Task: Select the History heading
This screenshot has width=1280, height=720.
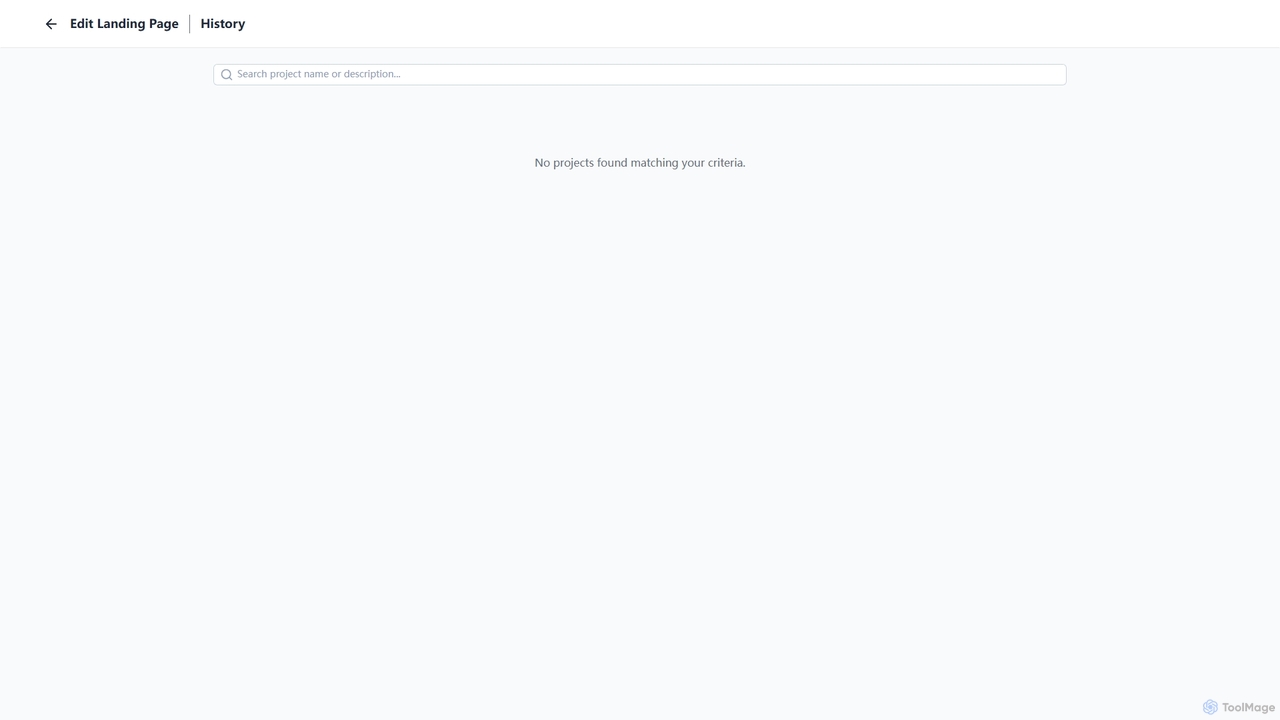Action: click(x=222, y=24)
